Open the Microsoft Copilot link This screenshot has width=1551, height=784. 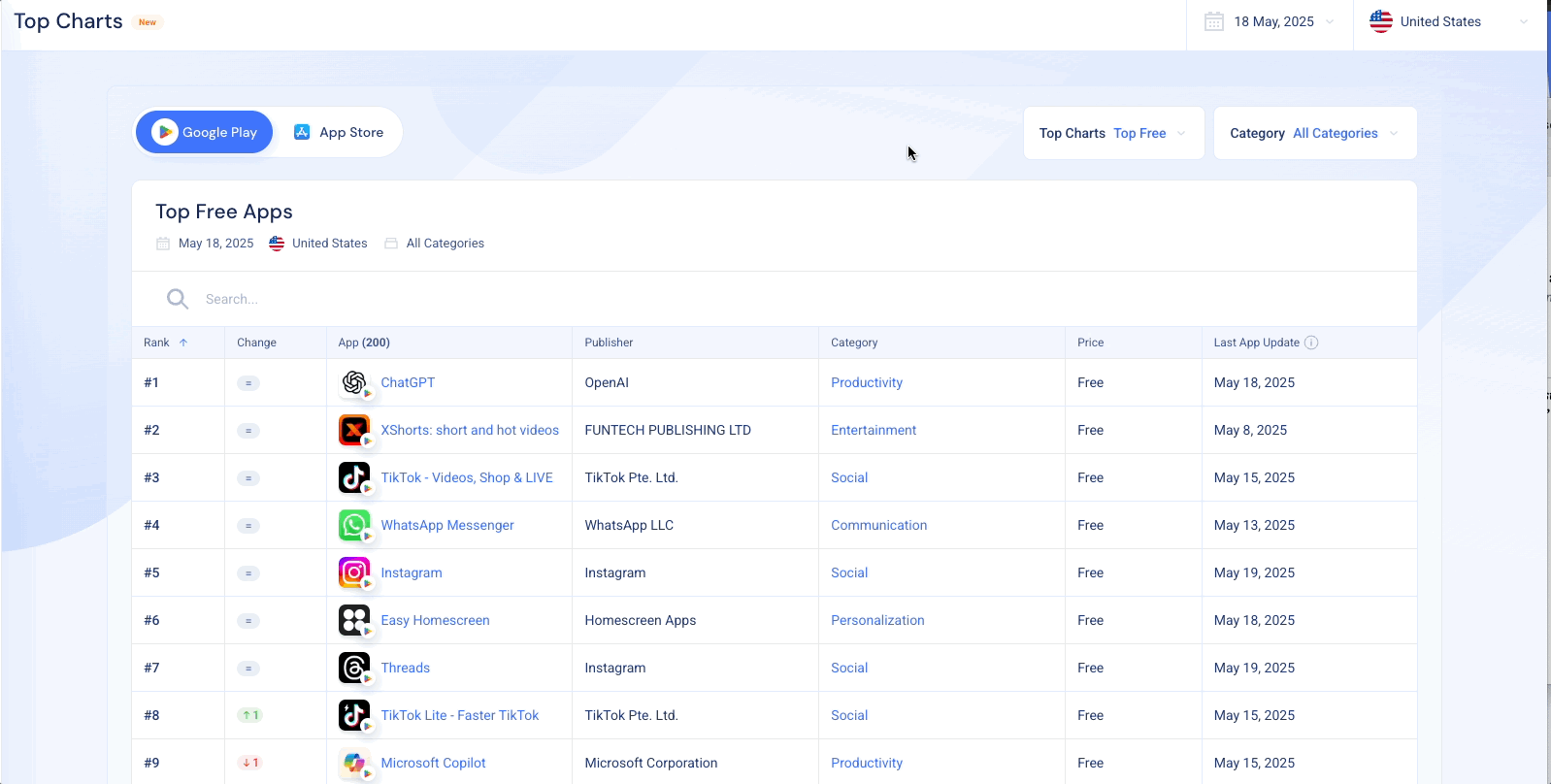pos(433,763)
